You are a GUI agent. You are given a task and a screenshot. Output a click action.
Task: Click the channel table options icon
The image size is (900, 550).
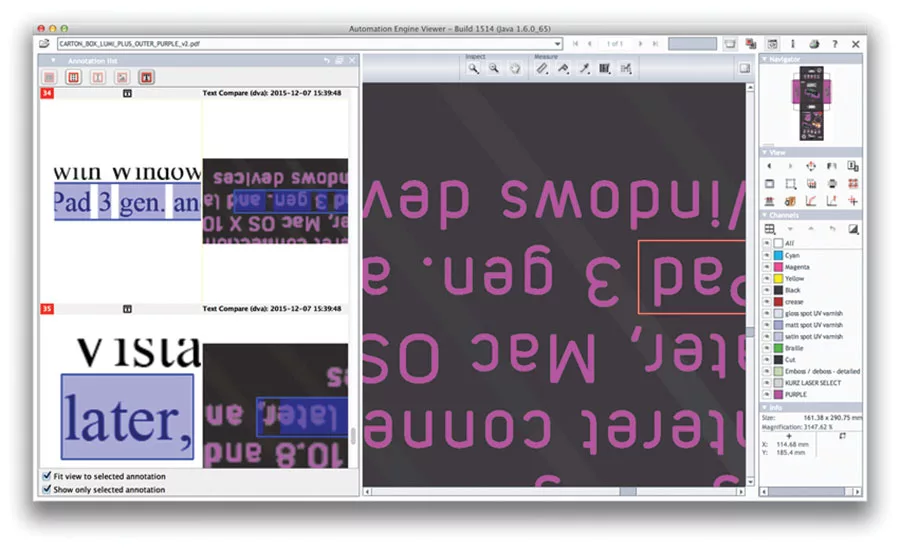click(770, 229)
